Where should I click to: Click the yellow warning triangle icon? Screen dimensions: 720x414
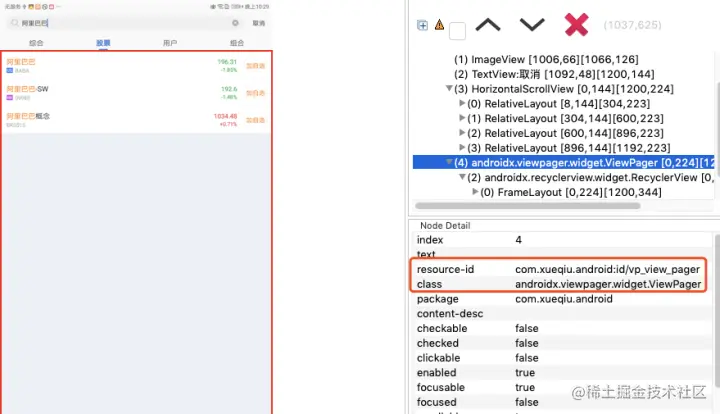pyautogui.click(x=439, y=25)
